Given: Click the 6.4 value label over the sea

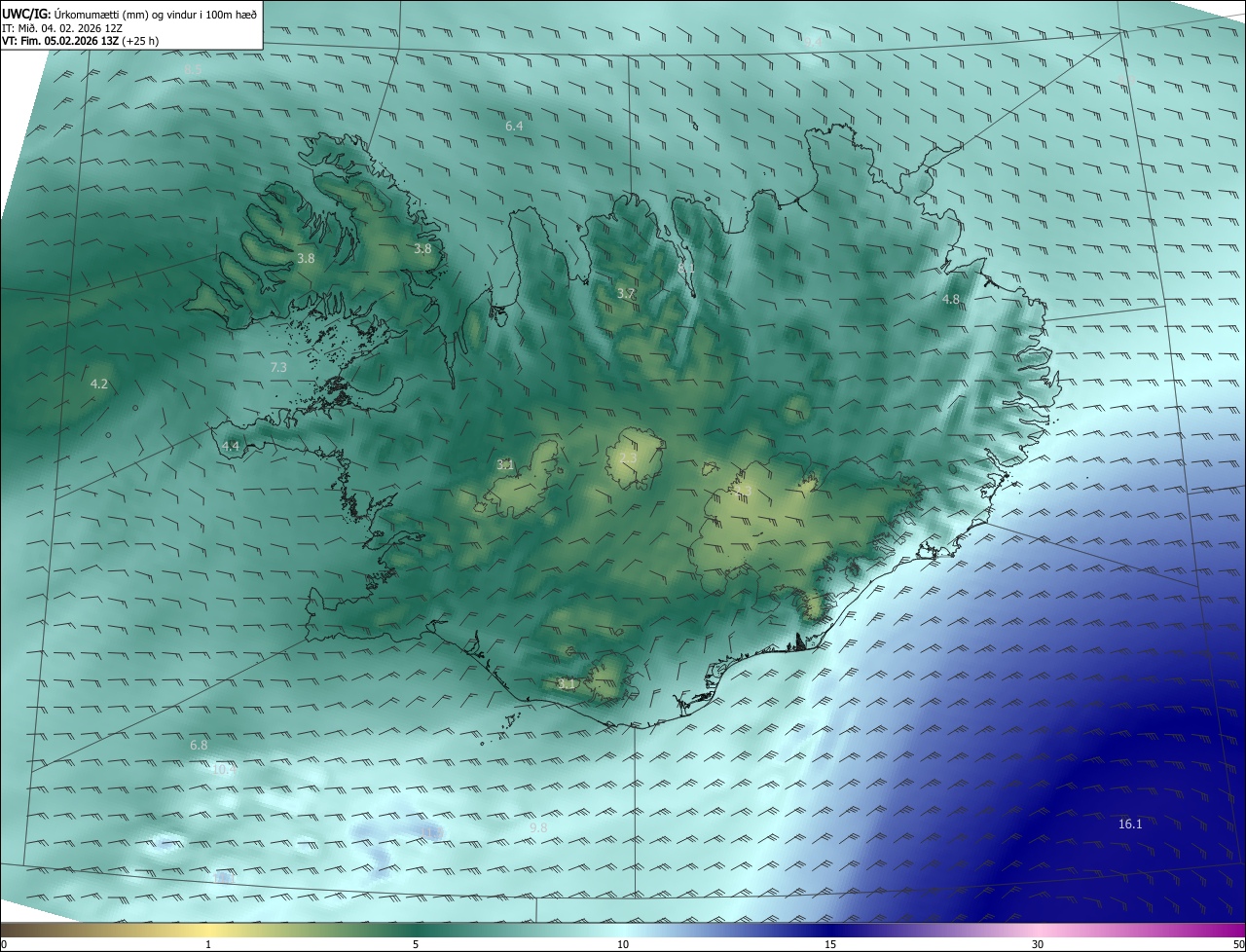Looking at the screenshot, I should pyautogui.click(x=514, y=127).
